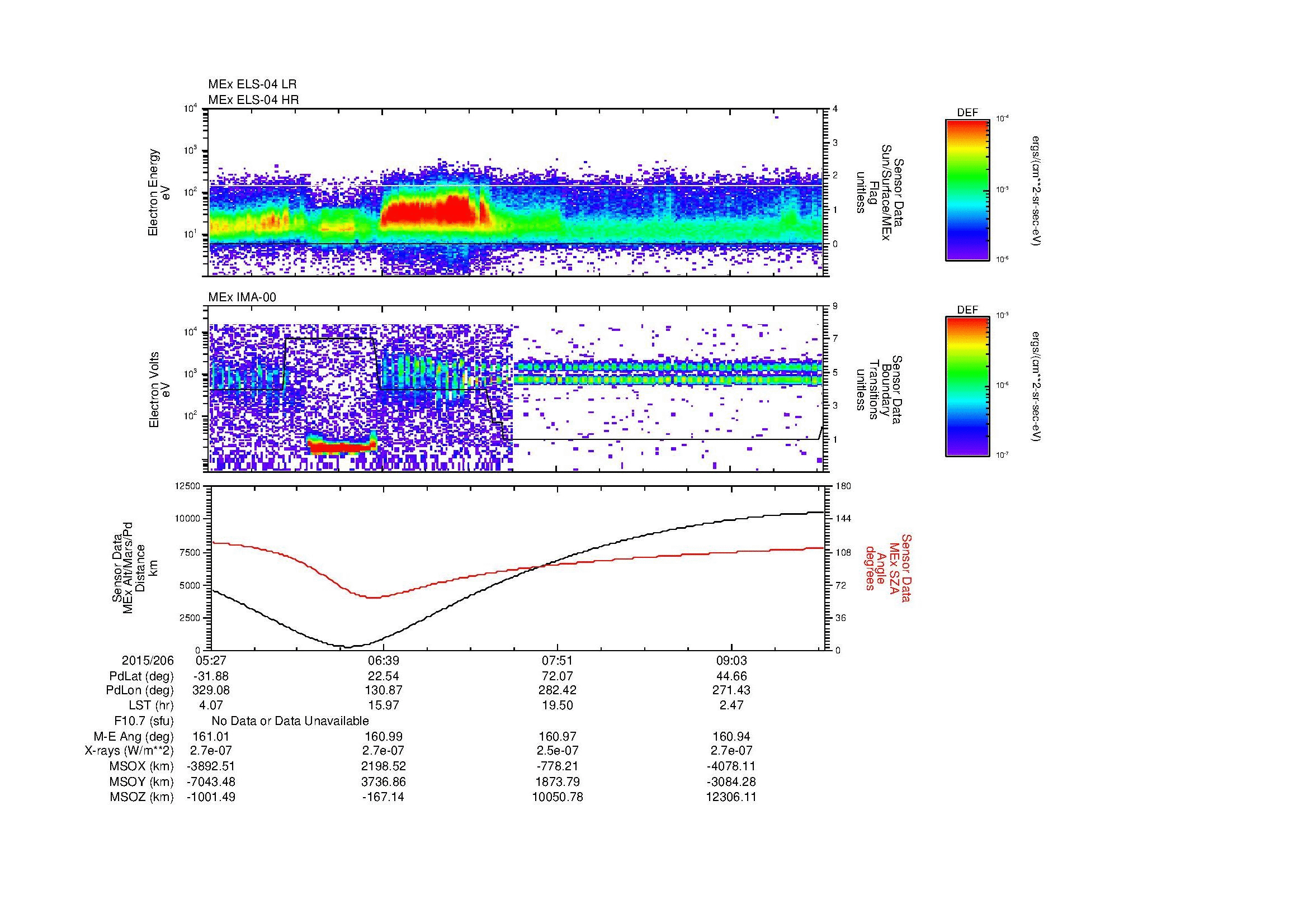The width and height of the screenshot is (1308, 924).
Task: Click the 'Electron Volts eV' axis label
Action: 159,390
